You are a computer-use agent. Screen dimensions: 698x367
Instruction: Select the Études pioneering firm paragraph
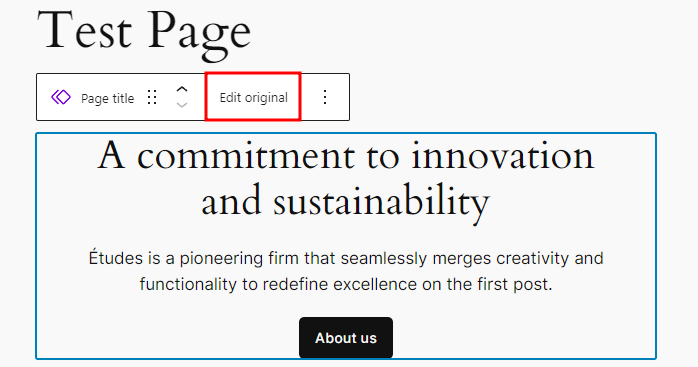click(x=346, y=271)
